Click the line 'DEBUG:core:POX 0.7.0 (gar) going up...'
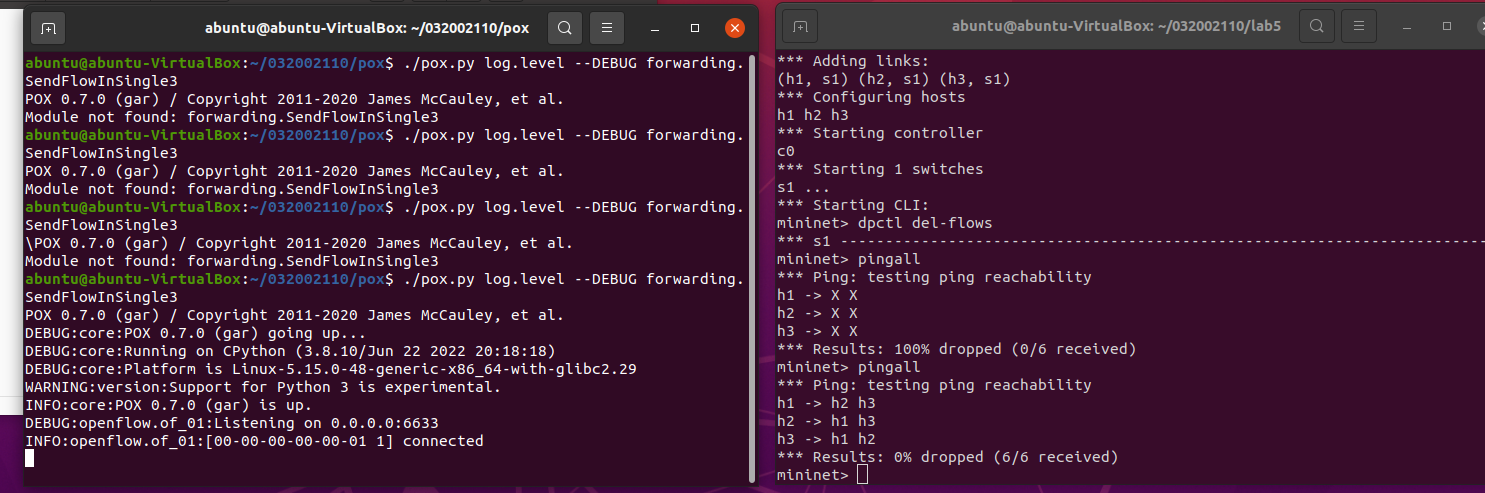1485x493 pixels. [x=196, y=333]
